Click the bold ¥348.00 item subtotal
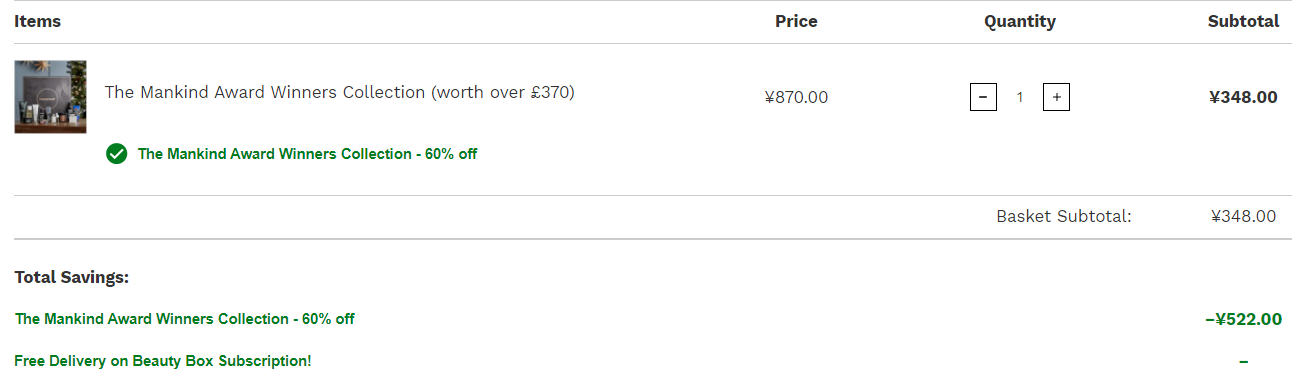Screen dimensions: 1292x372 coord(1243,97)
